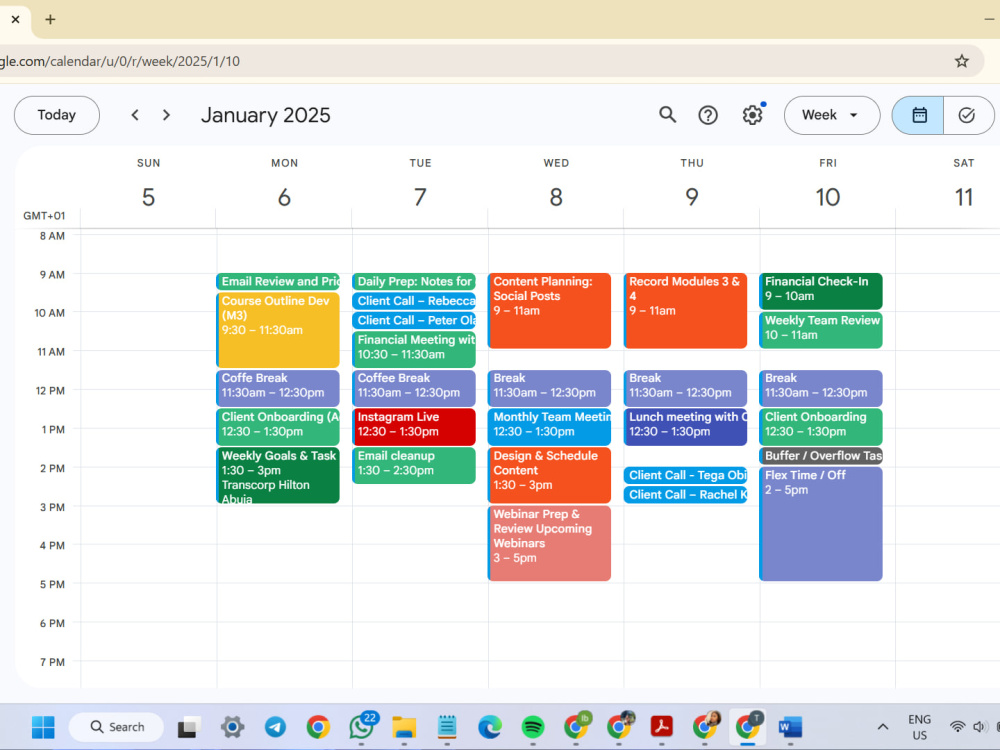Open Flex Time / Off event

point(821,524)
